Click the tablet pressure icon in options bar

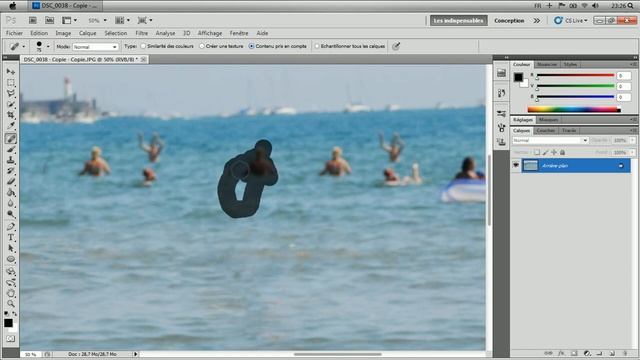click(x=396, y=47)
